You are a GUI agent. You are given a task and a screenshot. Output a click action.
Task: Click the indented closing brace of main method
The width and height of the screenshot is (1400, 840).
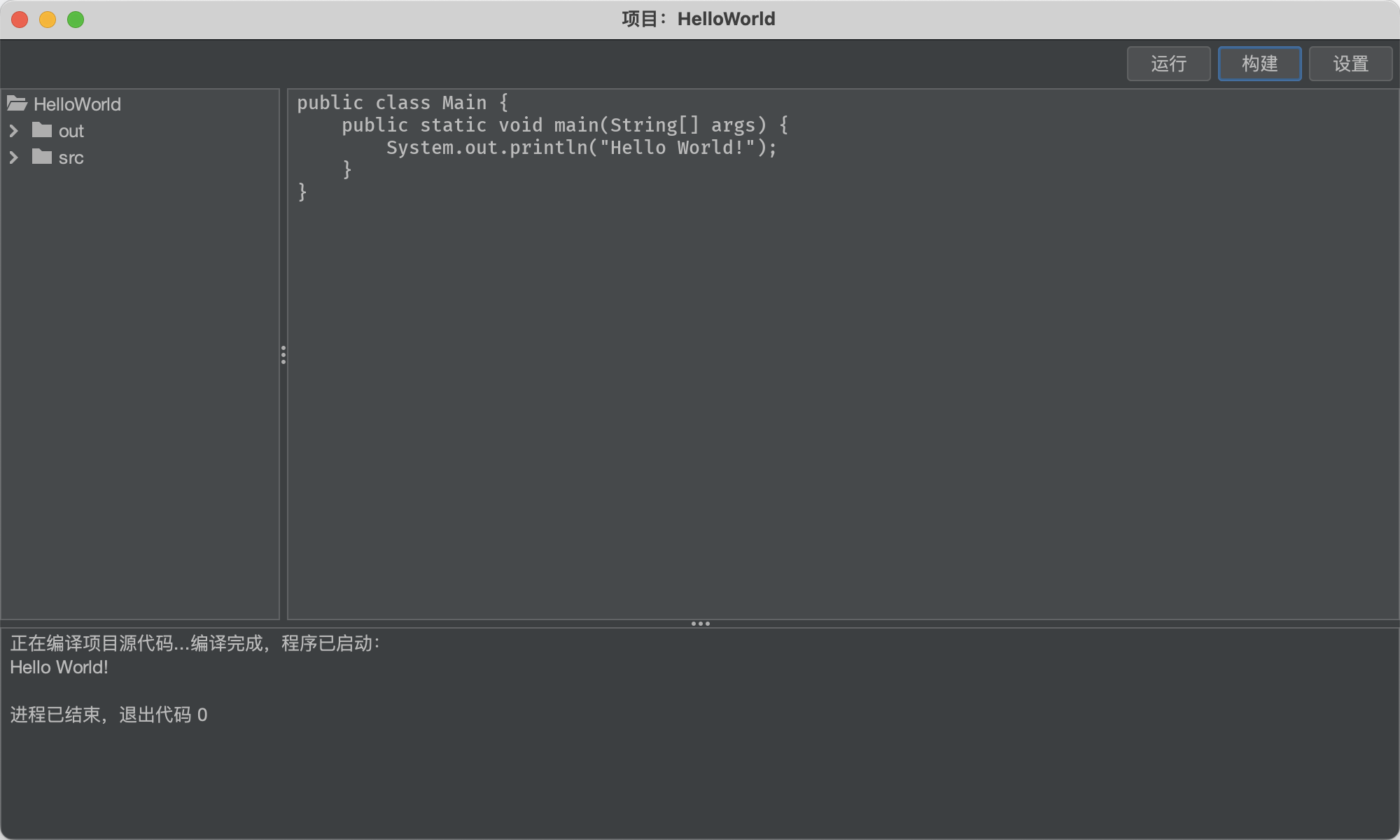(347, 169)
